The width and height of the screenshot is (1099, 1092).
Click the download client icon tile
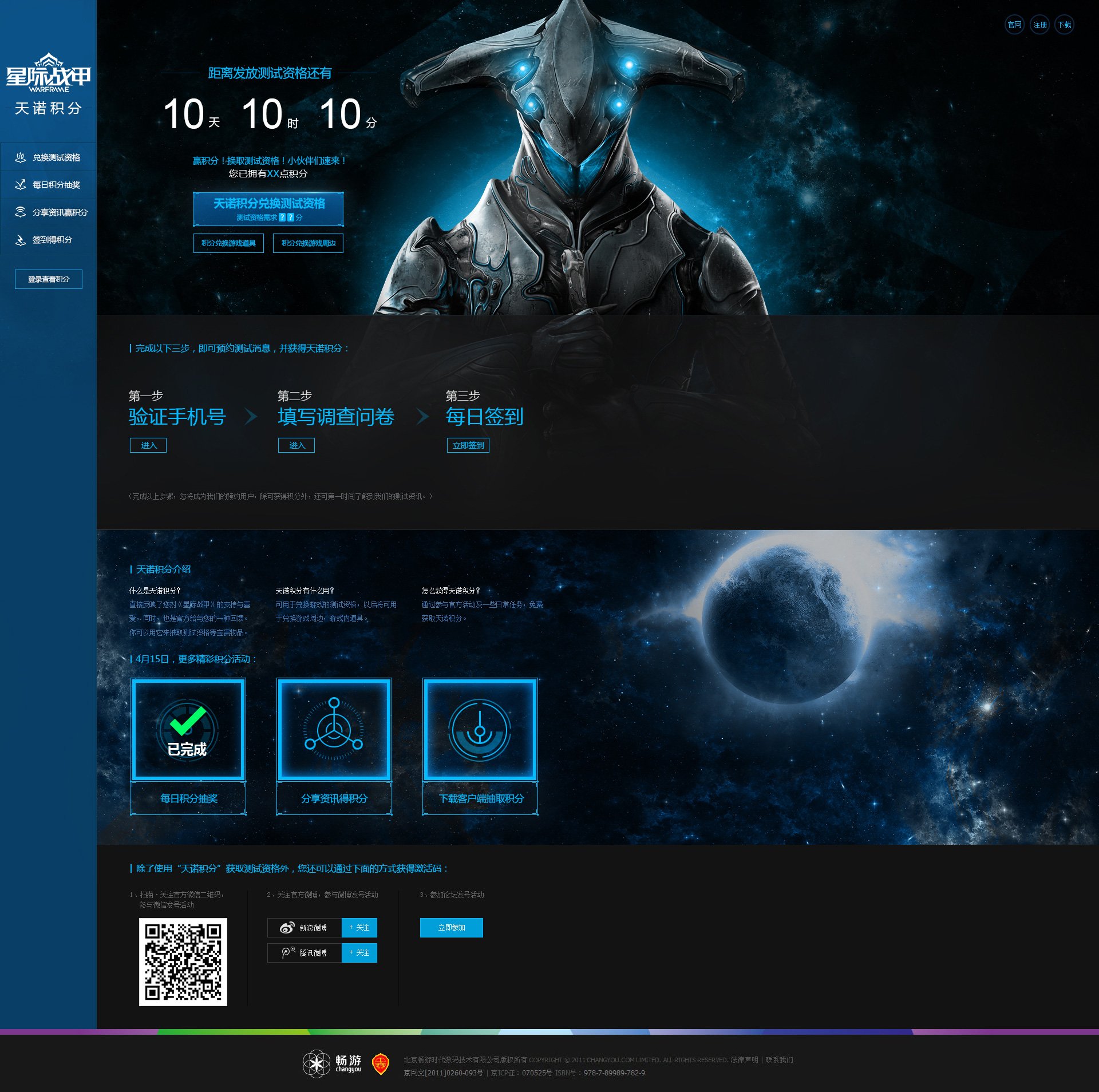click(x=480, y=729)
